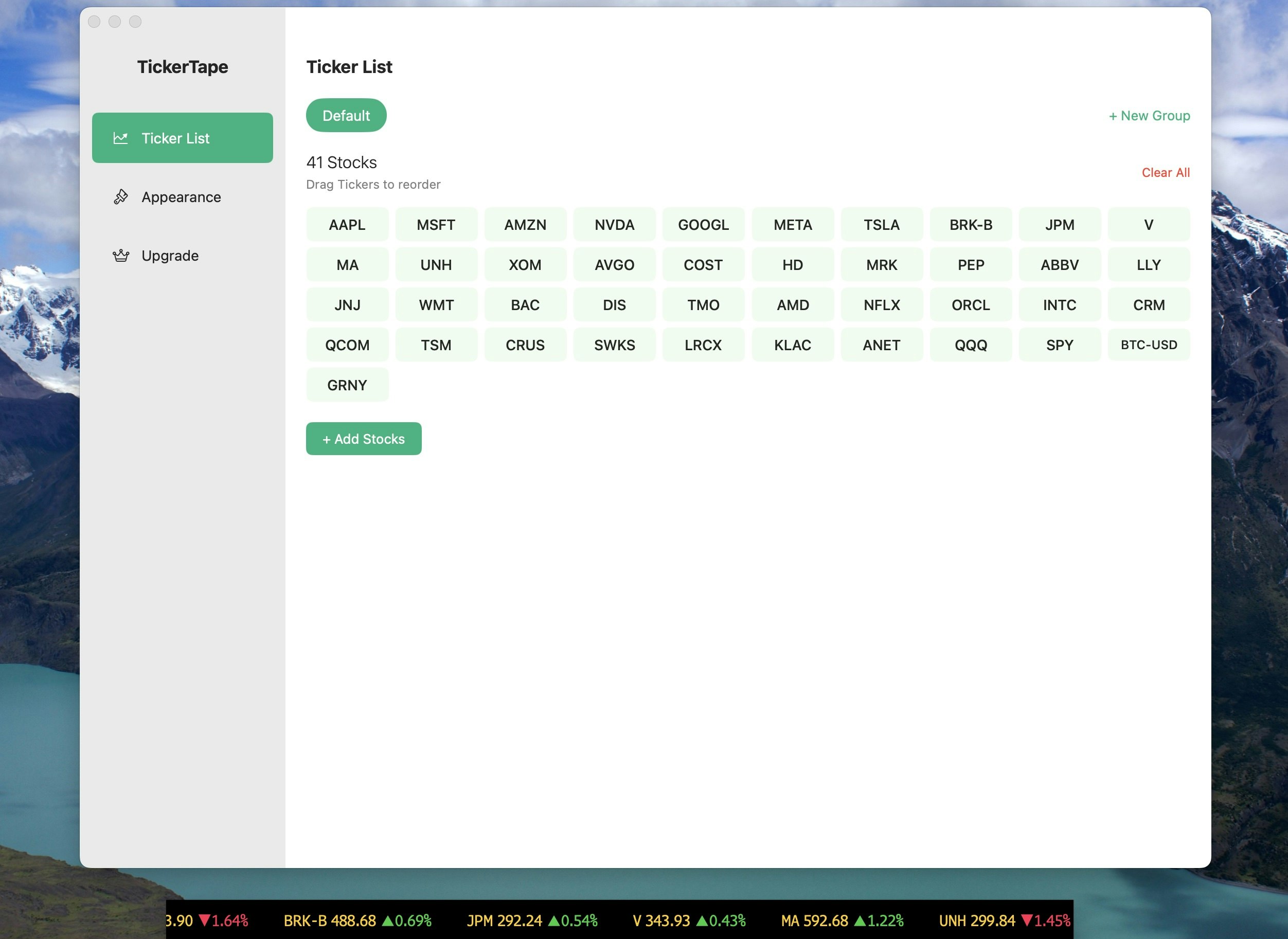
Task: Select the QQQ ticker chip
Action: tap(971, 345)
